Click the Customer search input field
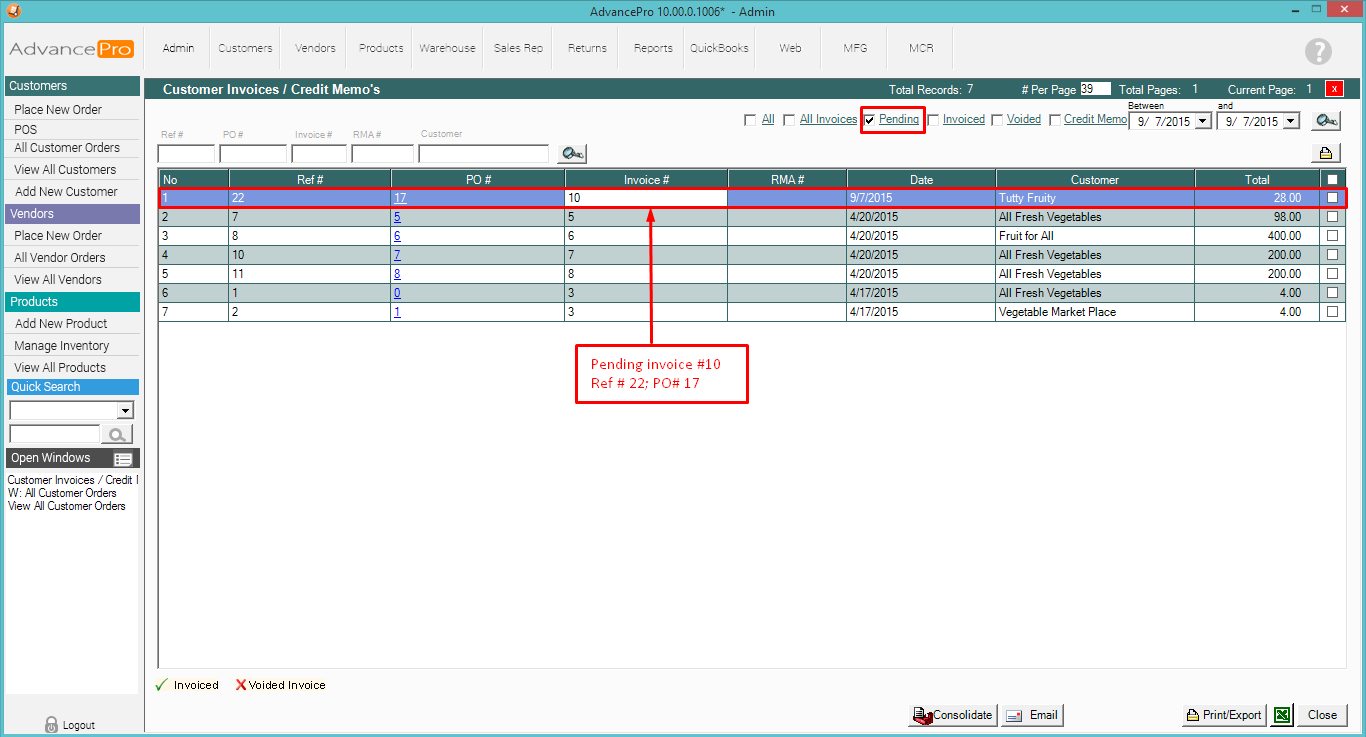This screenshot has width=1366, height=737. 483,154
